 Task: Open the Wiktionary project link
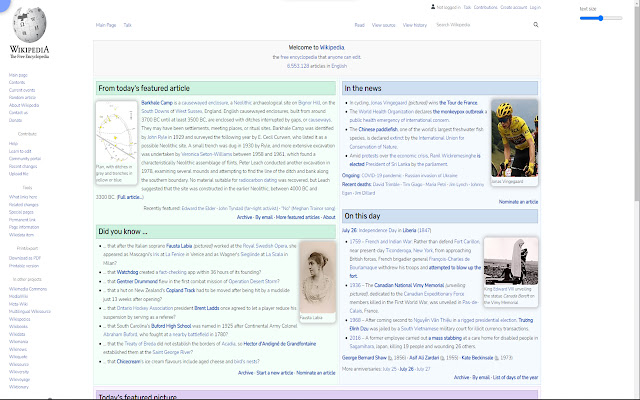click(19, 387)
